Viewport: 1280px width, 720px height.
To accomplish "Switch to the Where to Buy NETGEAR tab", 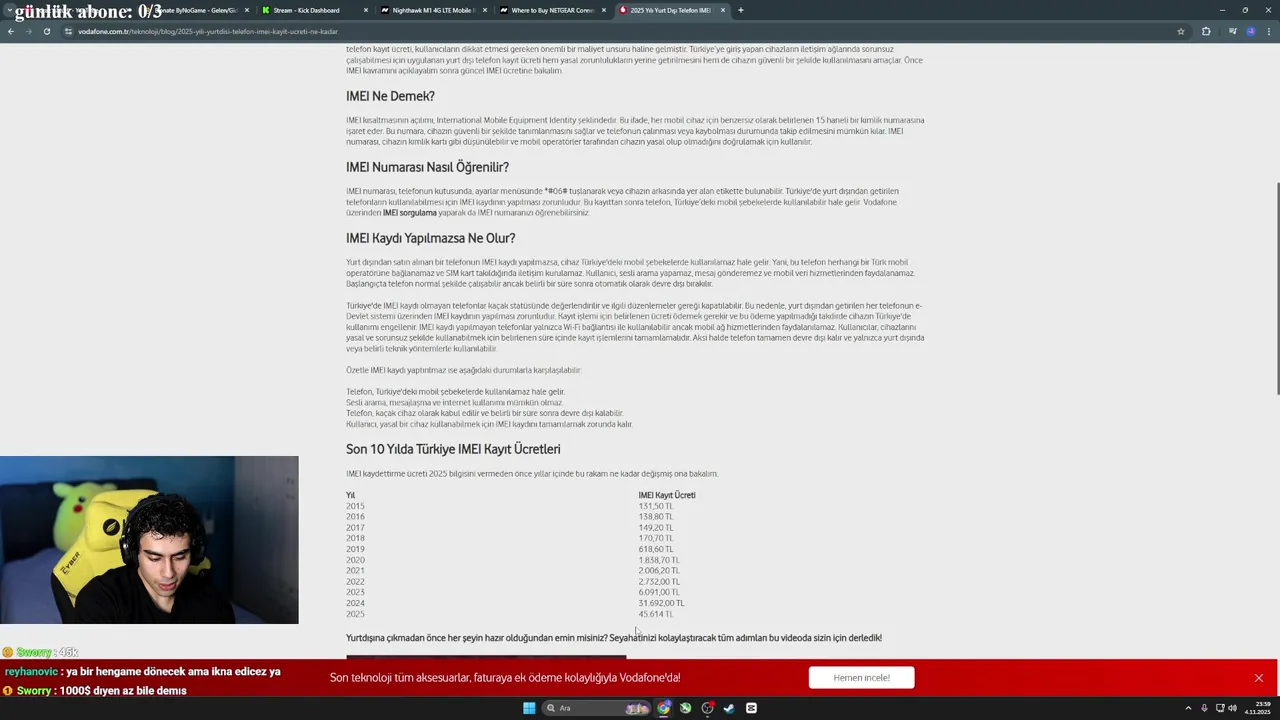I will [x=552, y=10].
